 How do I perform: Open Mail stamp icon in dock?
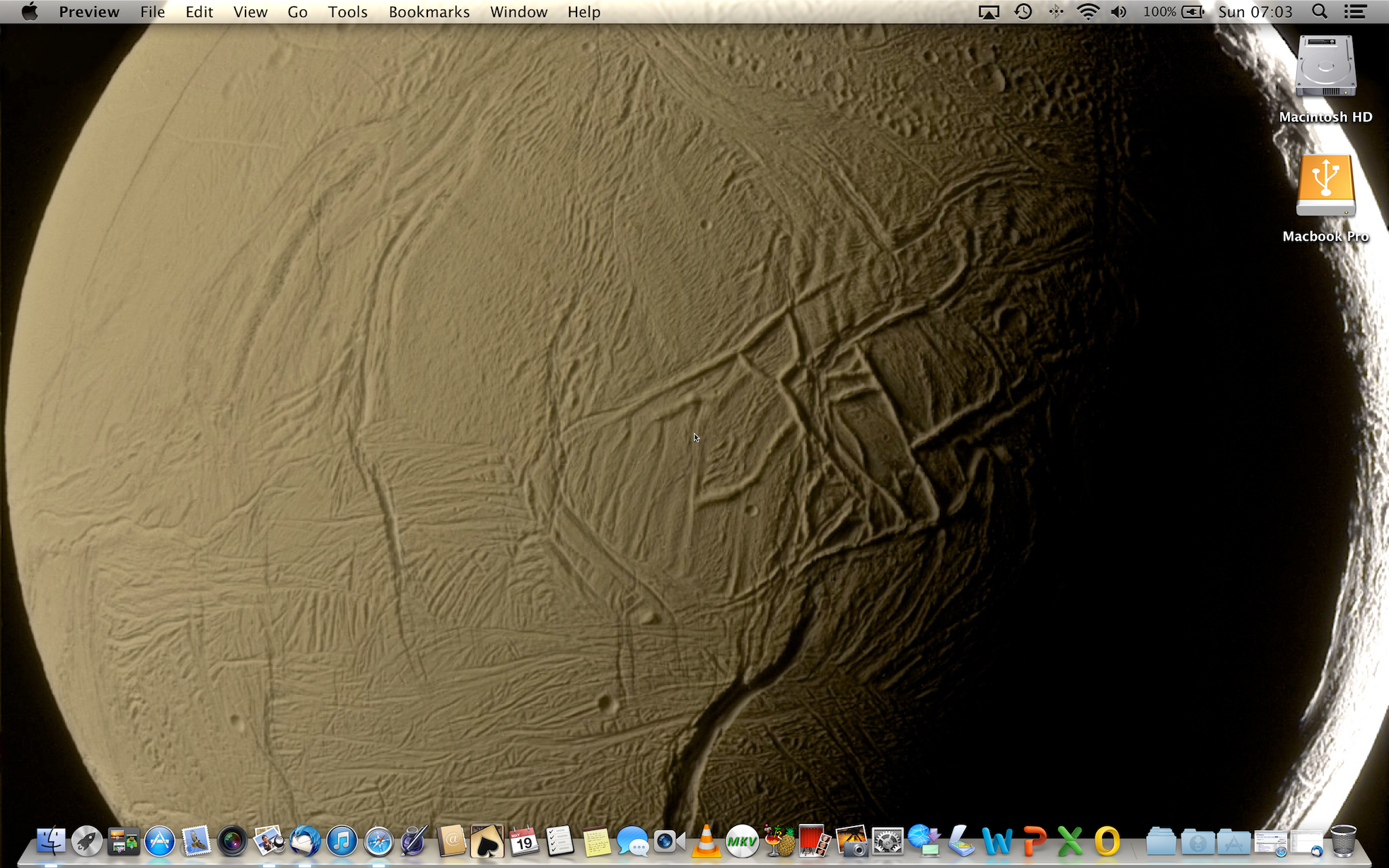point(196,842)
